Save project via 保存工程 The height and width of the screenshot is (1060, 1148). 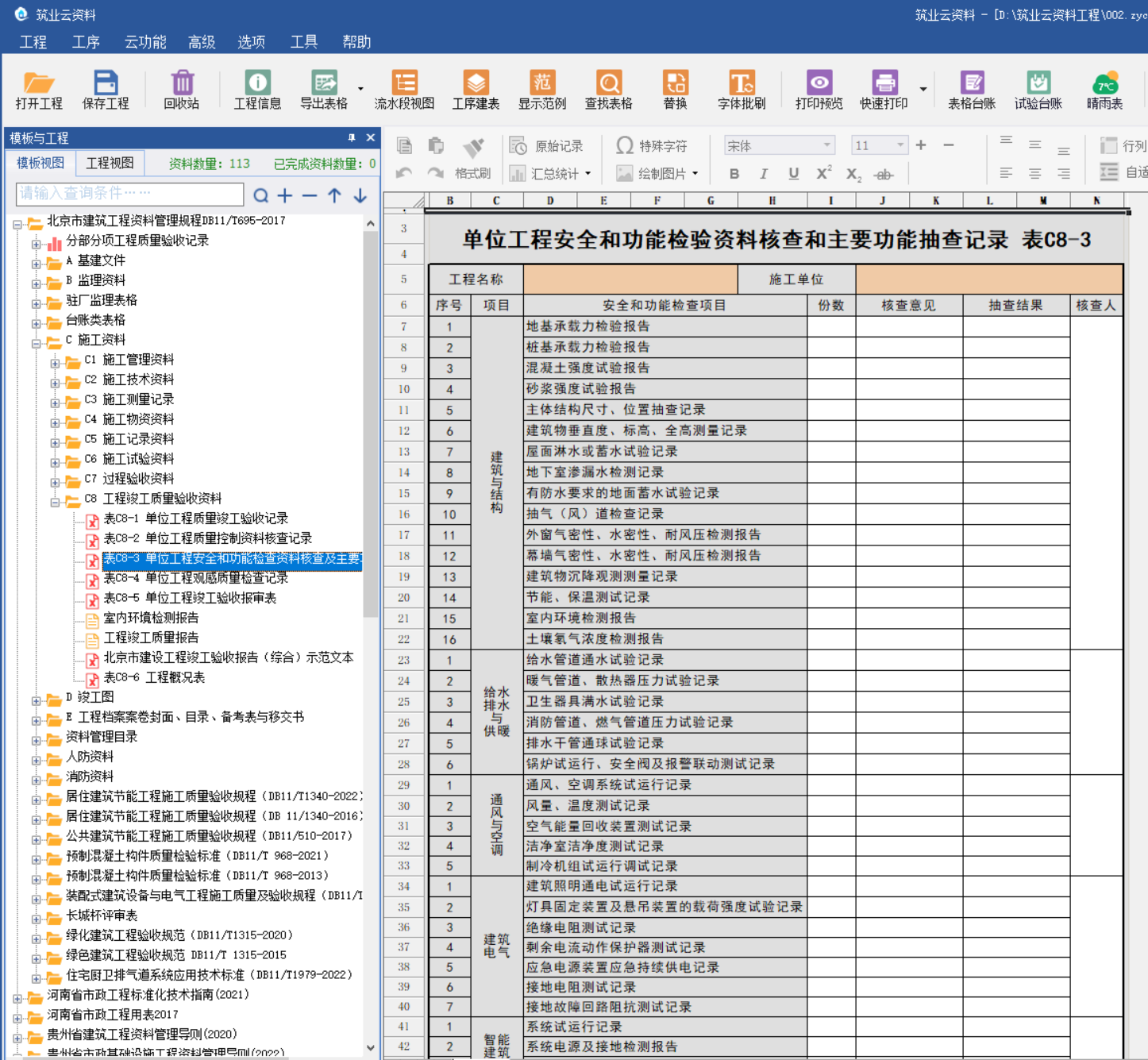click(106, 90)
